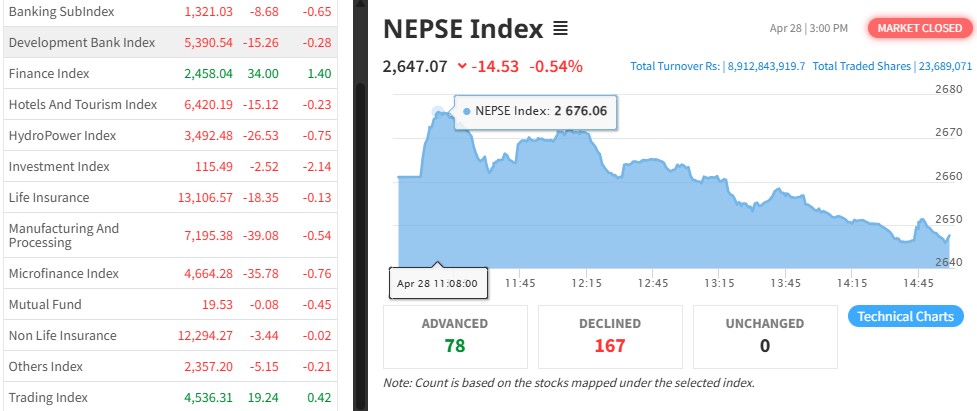
Task: Click the UNCHANGED 0 stocks box
Action: [765, 336]
